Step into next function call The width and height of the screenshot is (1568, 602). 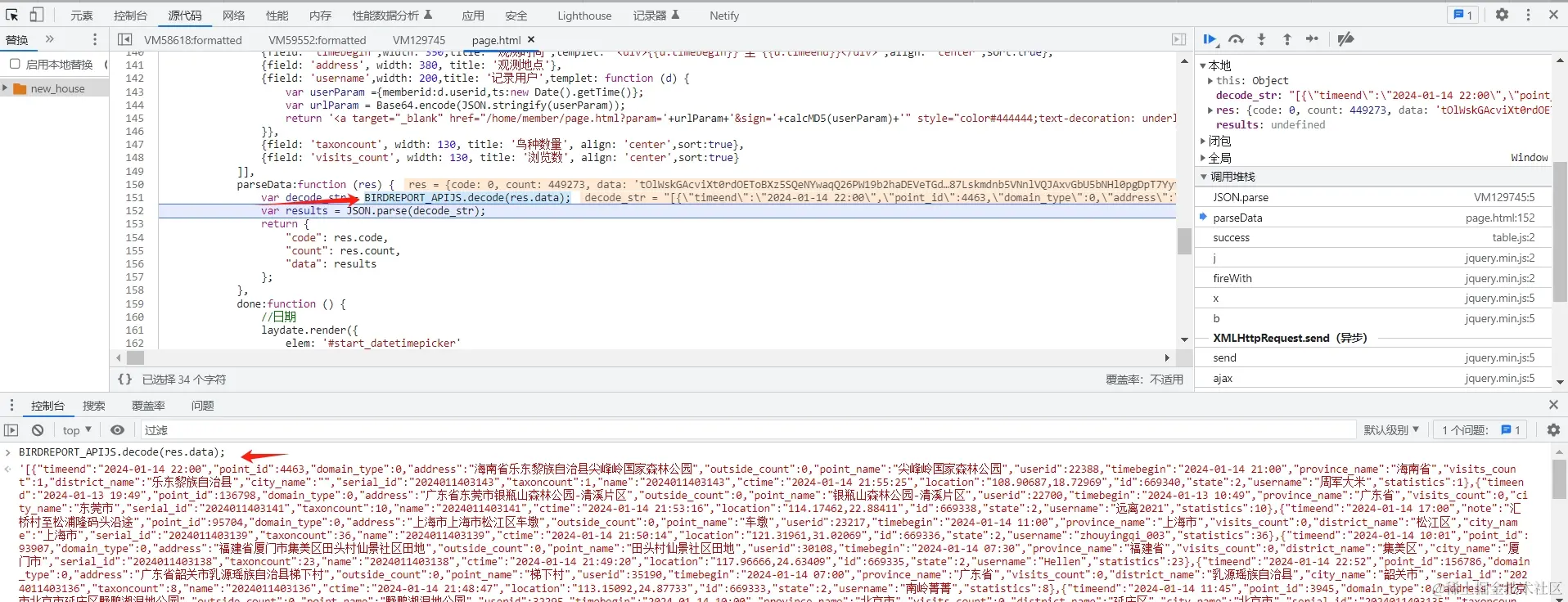1261,39
